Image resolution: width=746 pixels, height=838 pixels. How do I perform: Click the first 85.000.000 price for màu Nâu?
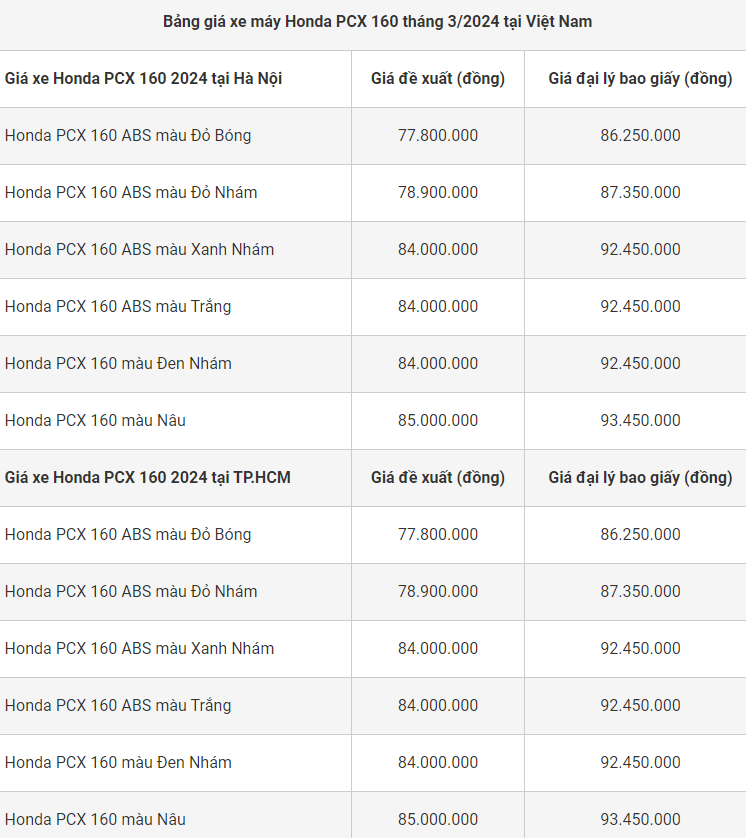point(438,420)
